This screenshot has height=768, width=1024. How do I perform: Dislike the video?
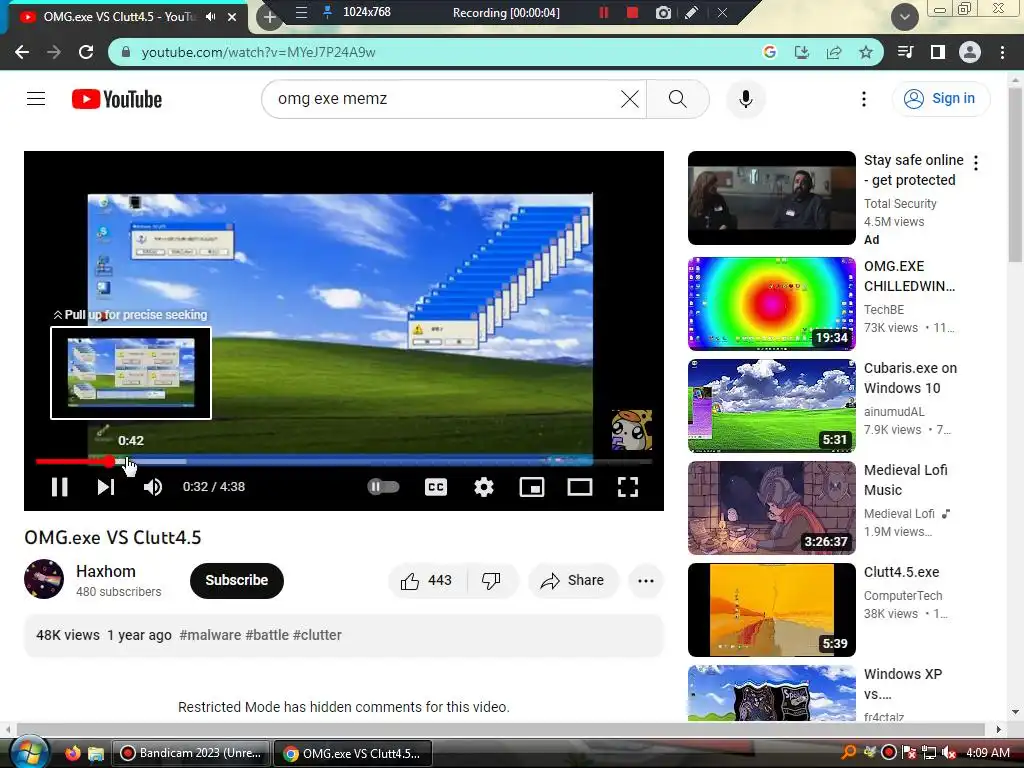coord(491,580)
